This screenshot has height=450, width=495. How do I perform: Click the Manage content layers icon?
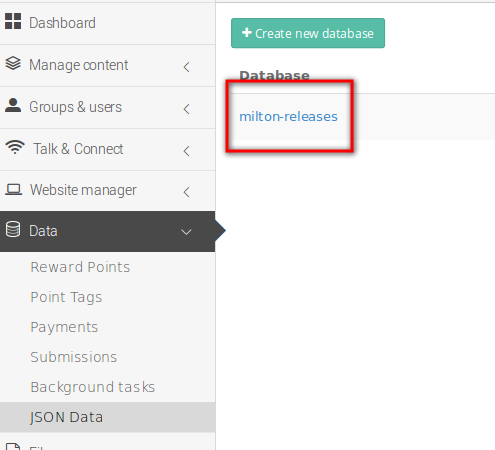pyautogui.click(x=13, y=63)
